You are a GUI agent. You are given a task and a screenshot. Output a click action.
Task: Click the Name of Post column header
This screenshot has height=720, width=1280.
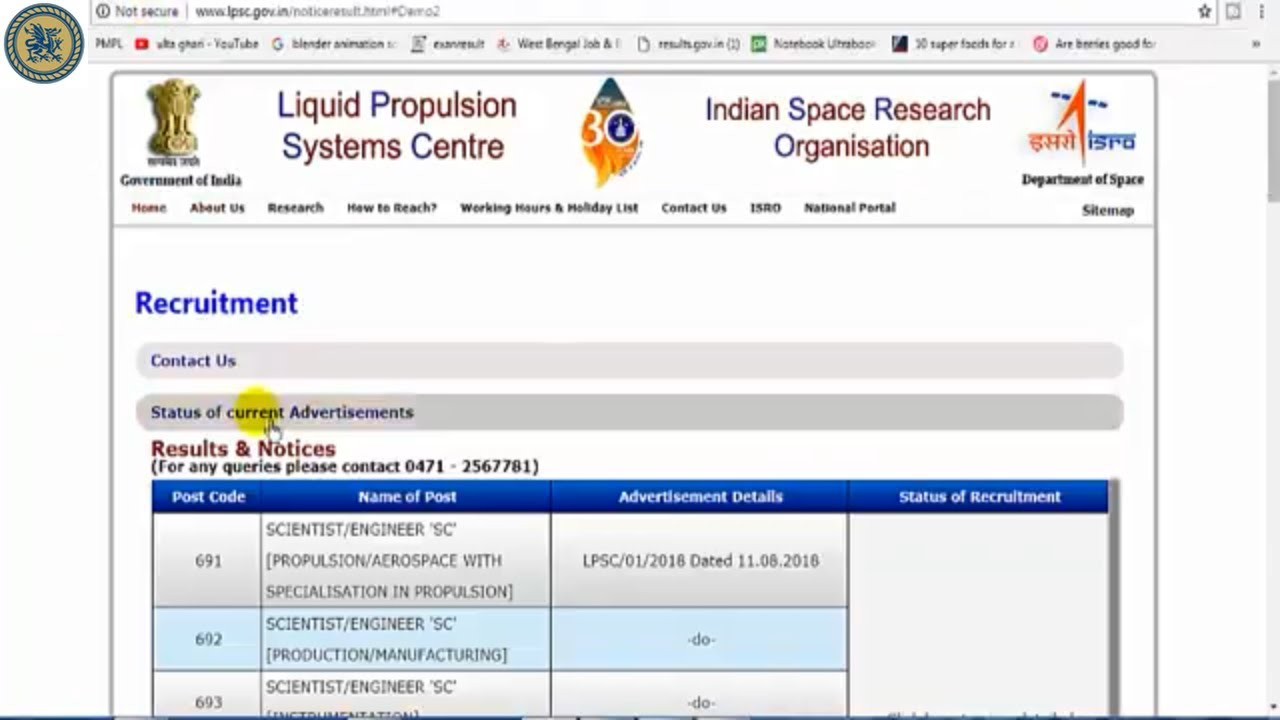[407, 496]
